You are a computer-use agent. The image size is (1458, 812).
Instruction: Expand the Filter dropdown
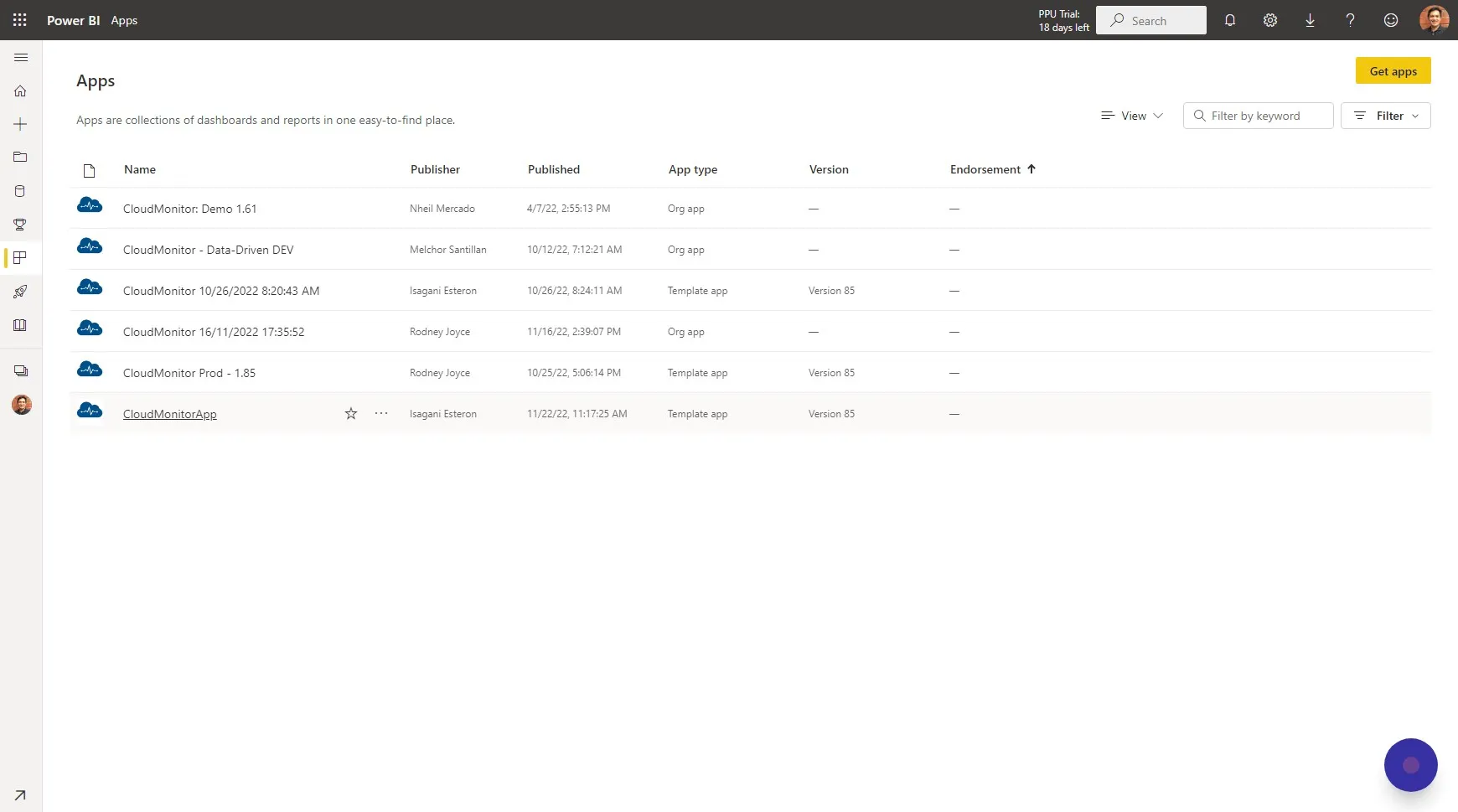(1386, 116)
